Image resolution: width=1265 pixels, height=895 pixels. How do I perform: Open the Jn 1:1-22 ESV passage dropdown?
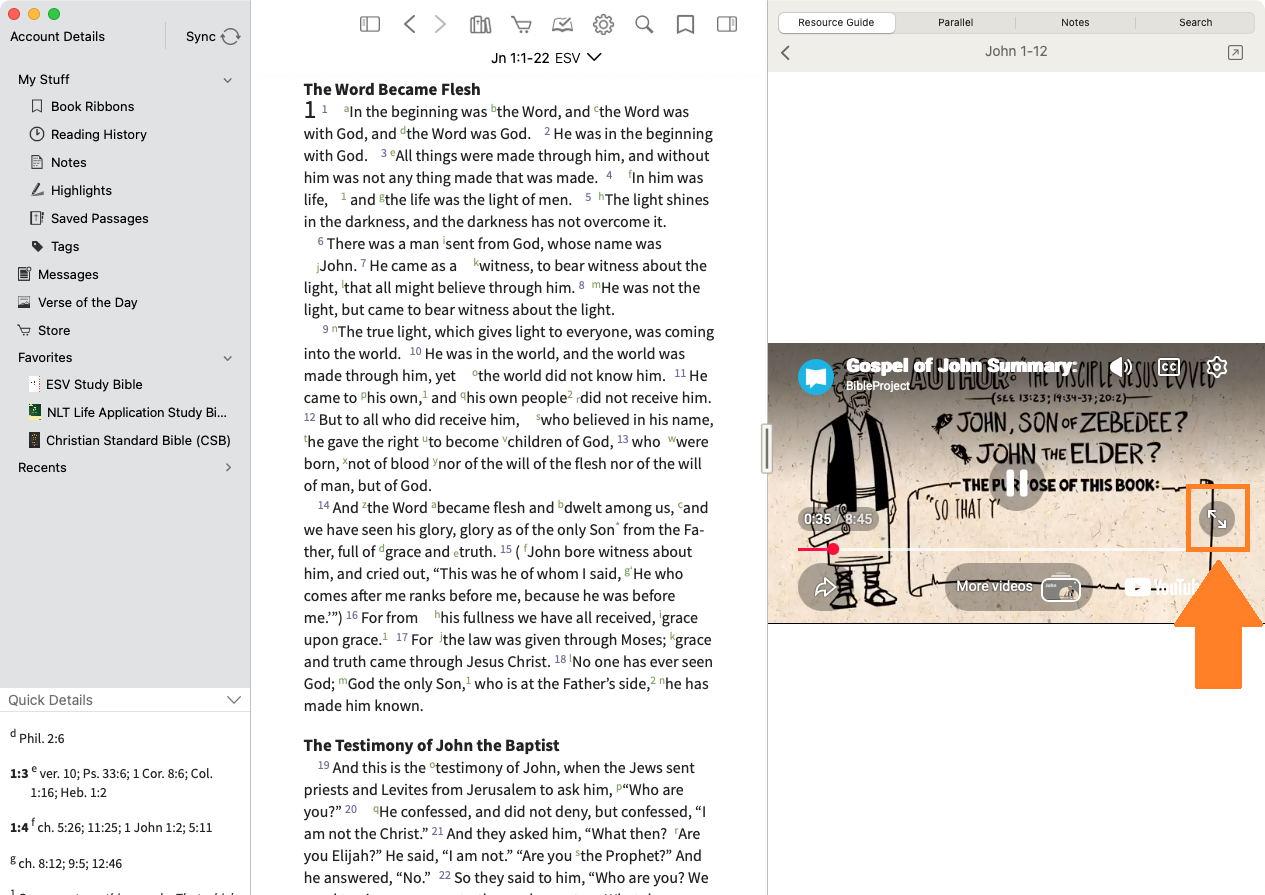pyautogui.click(x=546, y=57)
